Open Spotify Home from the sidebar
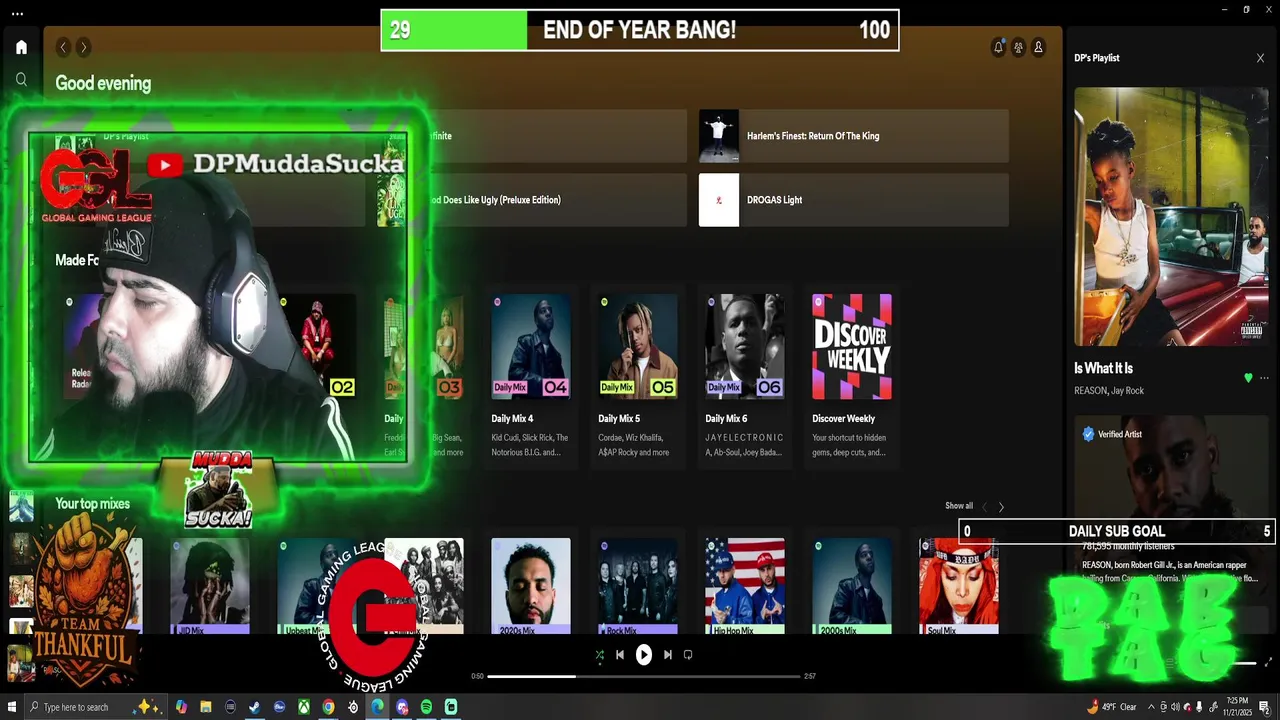This screenshot has height=720, width=1280. click(21, 47)
